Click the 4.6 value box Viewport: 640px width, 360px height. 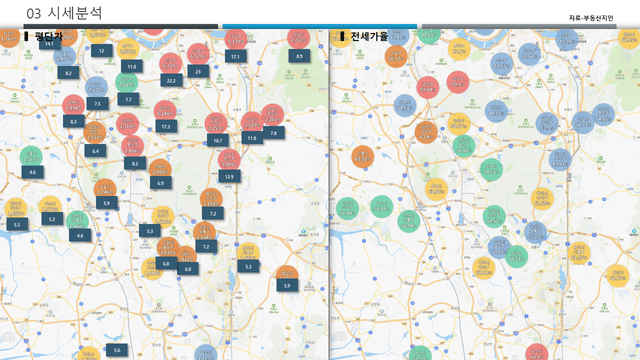click(33, 172)
